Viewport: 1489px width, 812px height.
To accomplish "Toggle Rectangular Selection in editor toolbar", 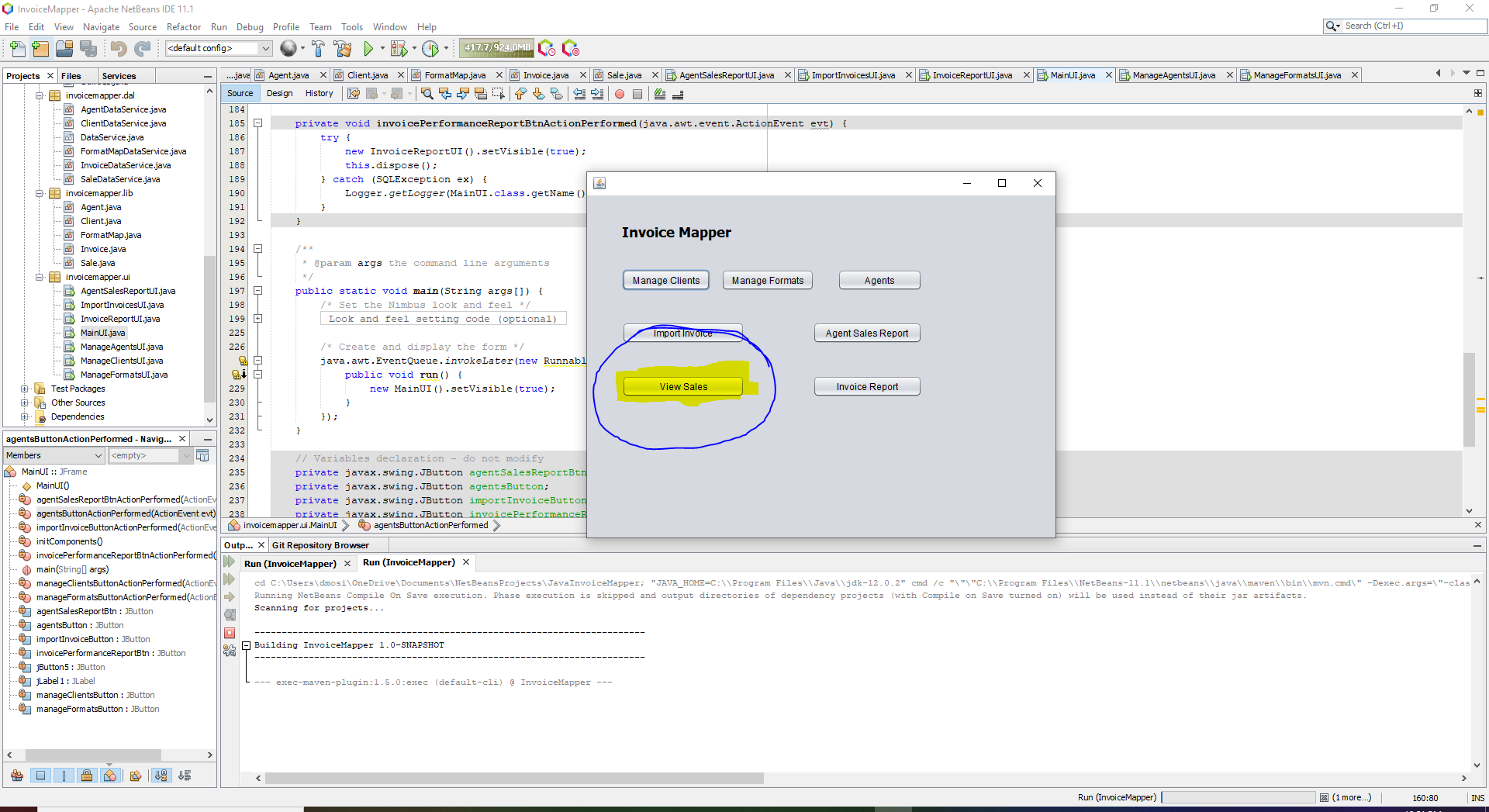I will 498,94.
